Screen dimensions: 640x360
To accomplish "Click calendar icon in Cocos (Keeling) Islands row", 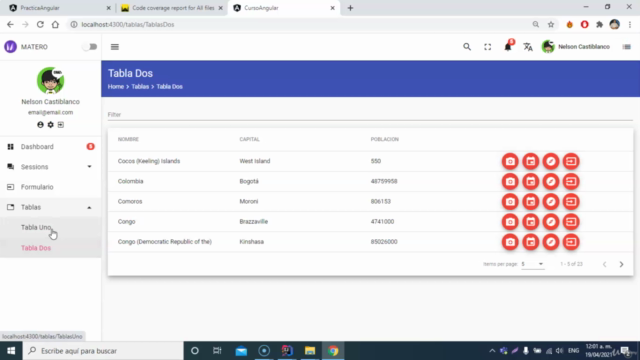I will click(531, 161).
